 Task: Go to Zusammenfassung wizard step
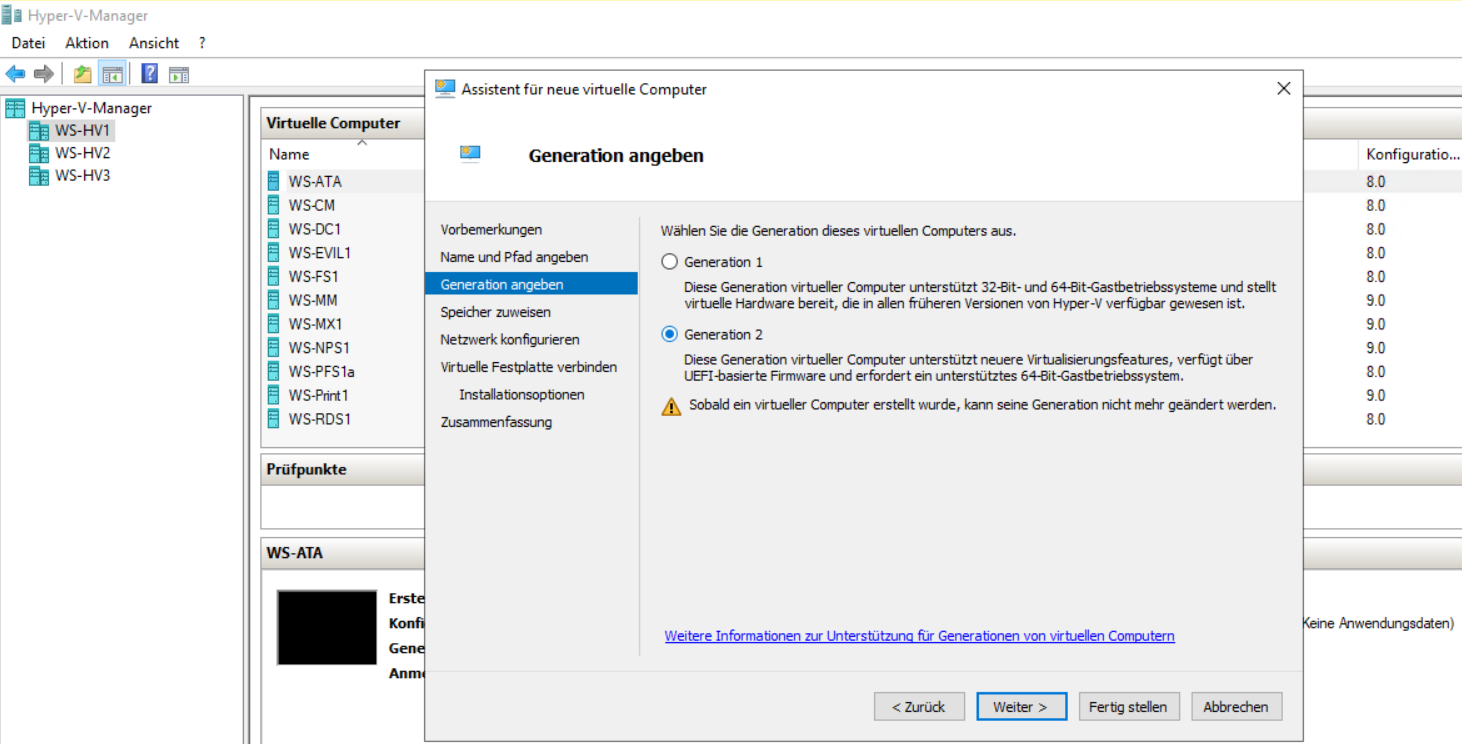[x=496, y=422]
